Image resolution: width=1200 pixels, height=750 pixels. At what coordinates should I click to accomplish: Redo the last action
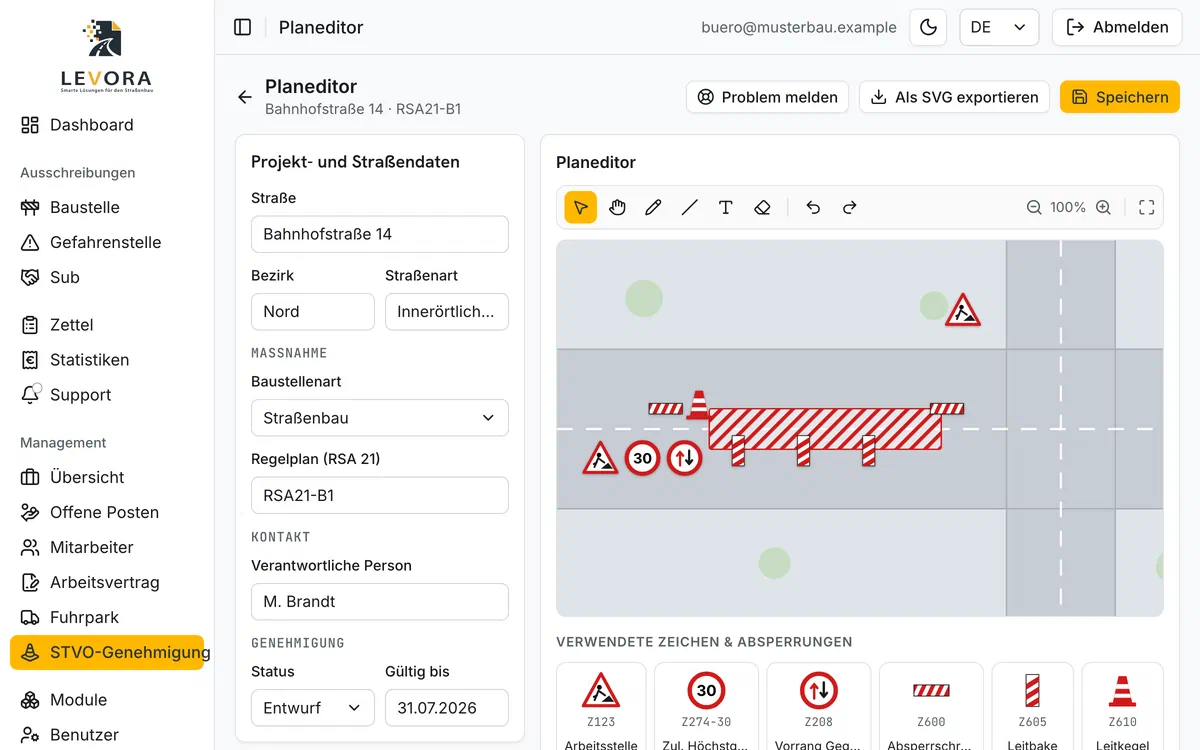click(x=849, y=207)
